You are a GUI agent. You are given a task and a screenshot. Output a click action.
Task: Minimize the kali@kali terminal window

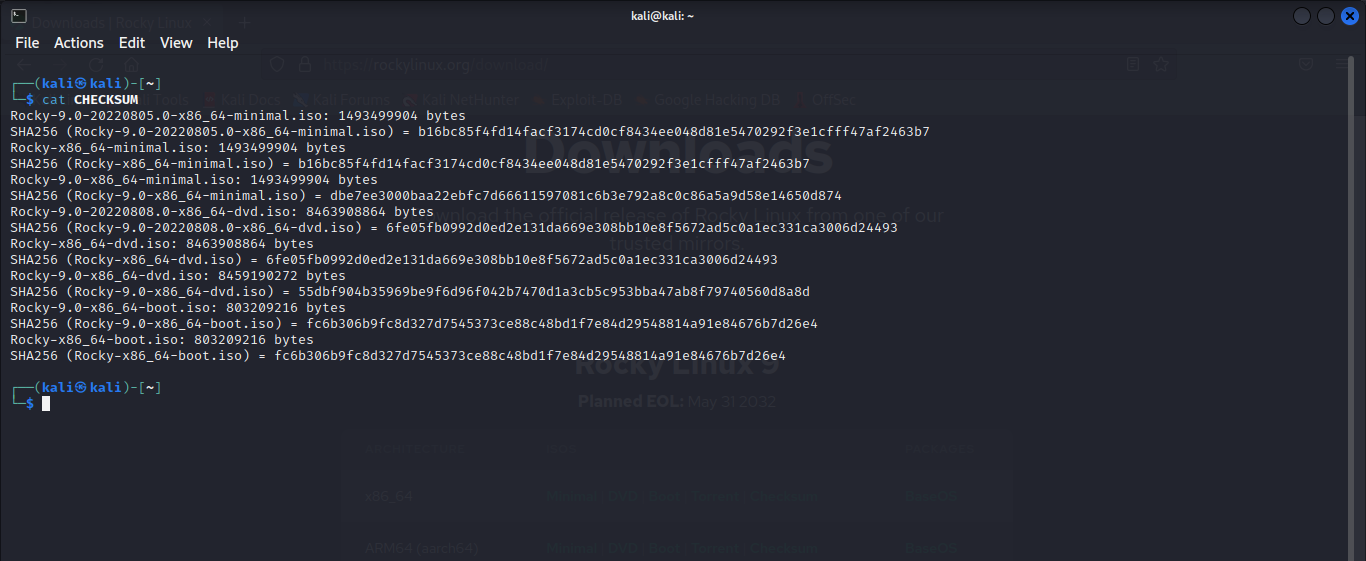1302,16
